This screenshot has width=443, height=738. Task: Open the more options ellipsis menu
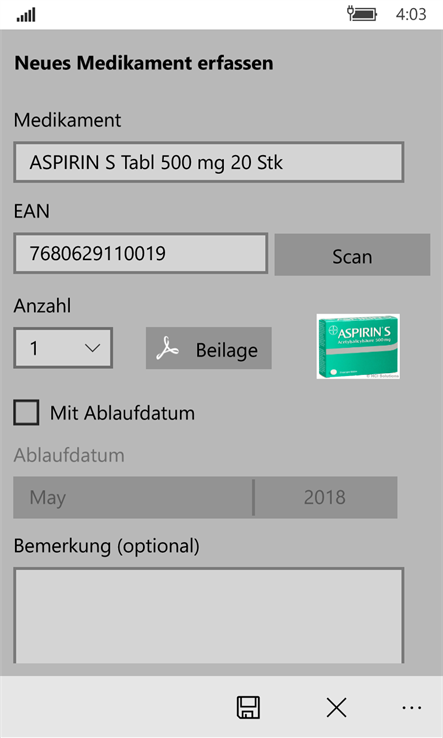click(x=412, y=707)
